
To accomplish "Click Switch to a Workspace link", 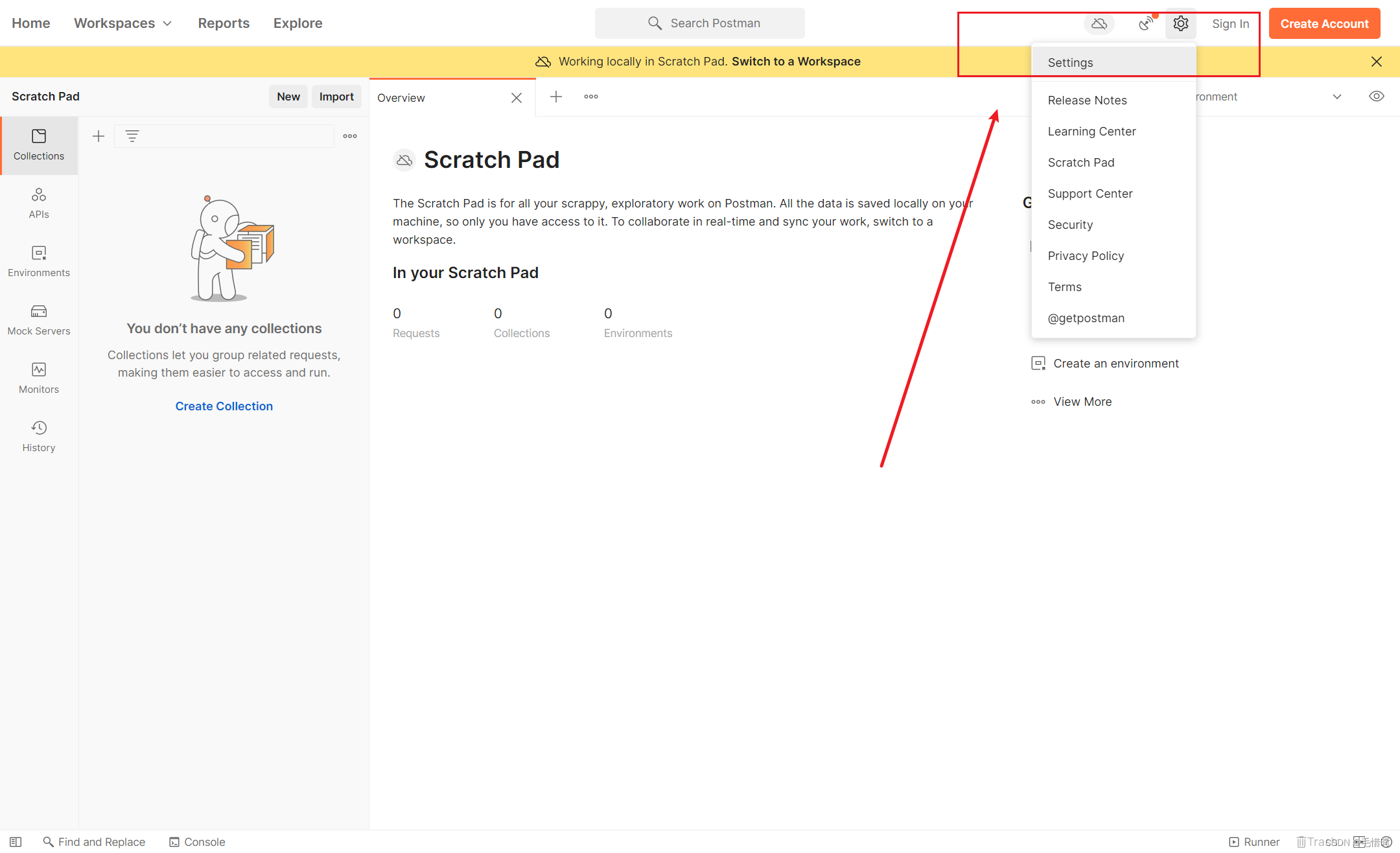I will [x=796, y=62].
